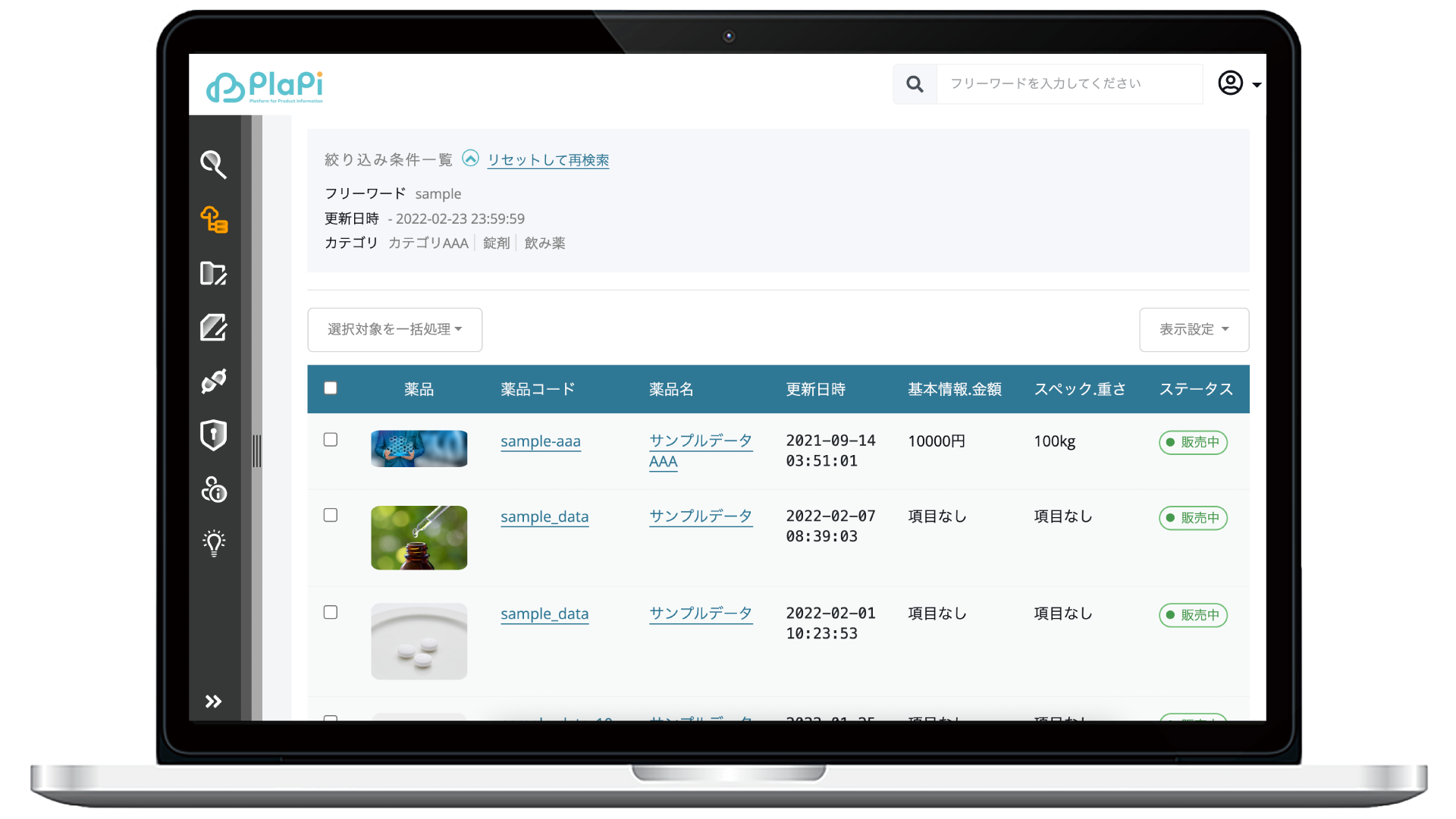The image size is (1456, 819).
Task: Open 表示設定 dropdown
Action: click(1194, 330)
